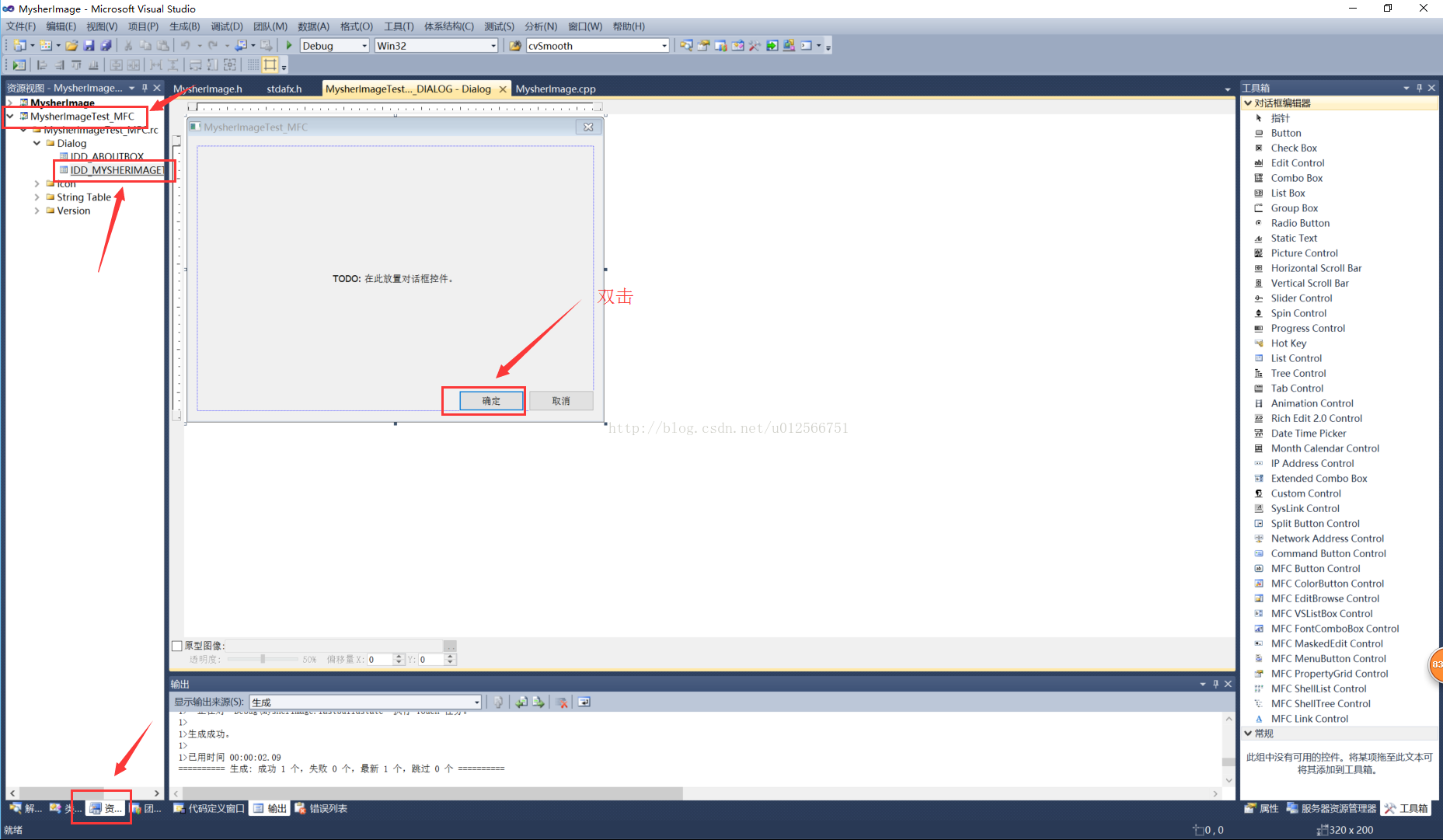The image size is (1443, 840).
Task: Select IDD_MYSHERIMAGETEST dialog resource
Action: pyautogui.click(x=117, y=170)
